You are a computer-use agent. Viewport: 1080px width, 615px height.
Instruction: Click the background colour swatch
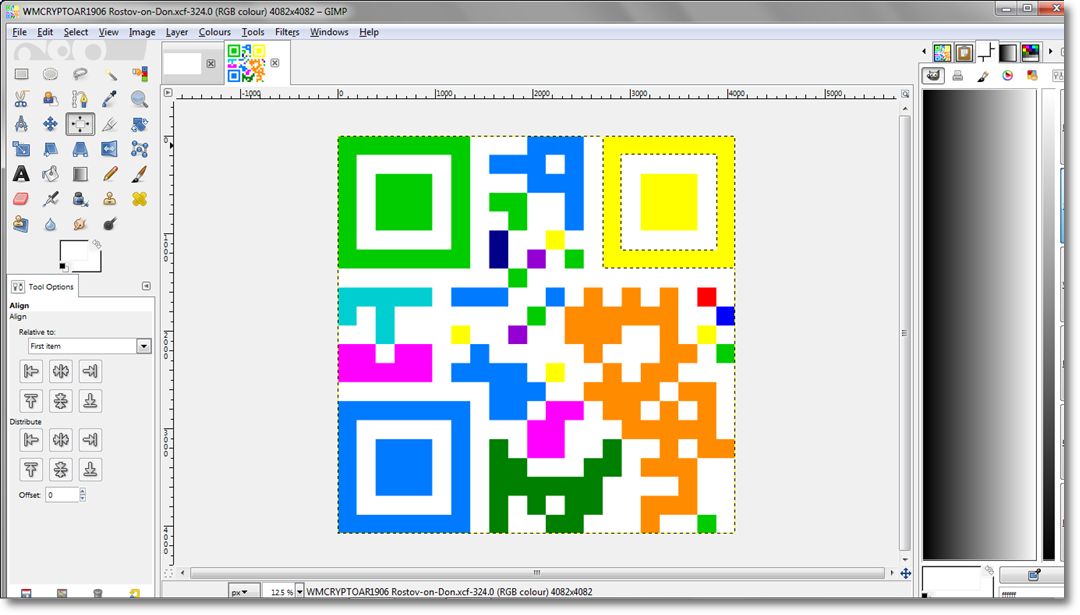pyautogui.click(x=94, y=265)
